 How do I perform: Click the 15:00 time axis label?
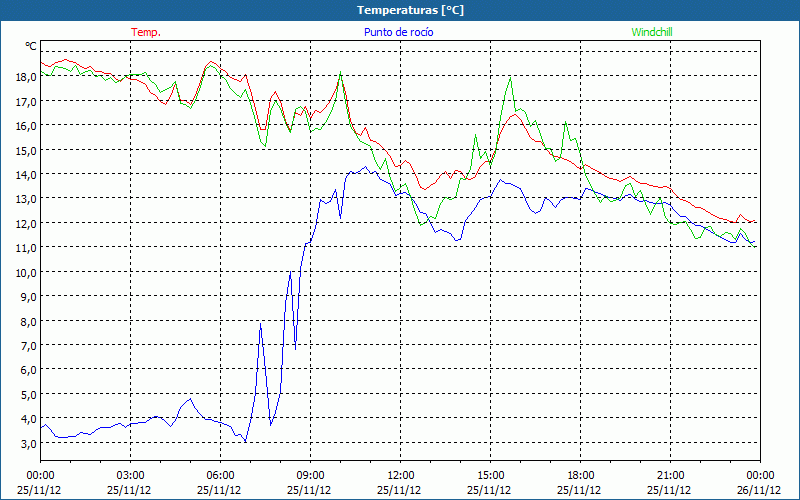coord(490,476)
